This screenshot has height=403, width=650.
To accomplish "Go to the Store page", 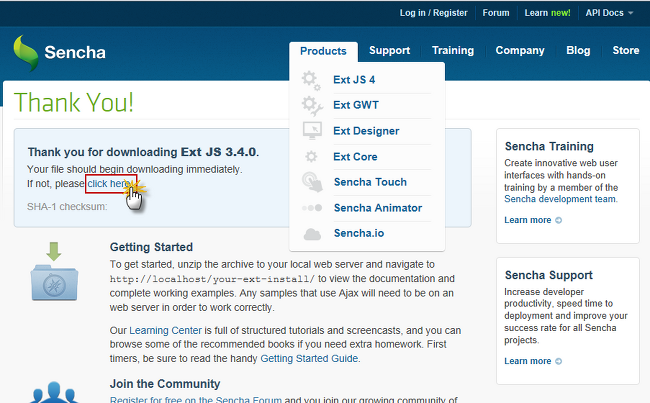I will point(626,50).
